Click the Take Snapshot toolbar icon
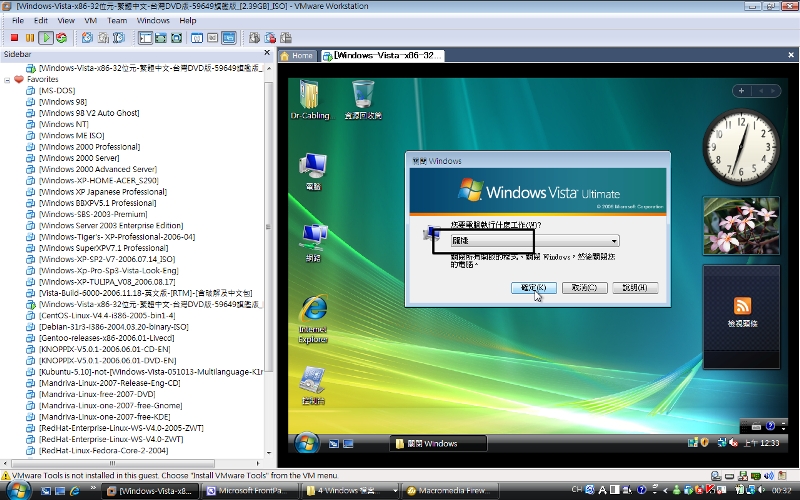The height and width of the screenshot is (500, 800). (x=88, y=38)
